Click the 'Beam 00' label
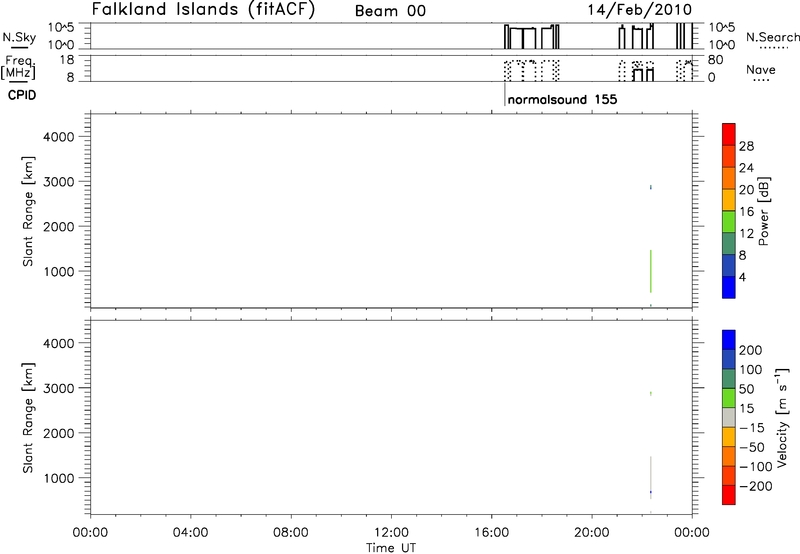The image size is (800, 554). click(x=390, y=11)
